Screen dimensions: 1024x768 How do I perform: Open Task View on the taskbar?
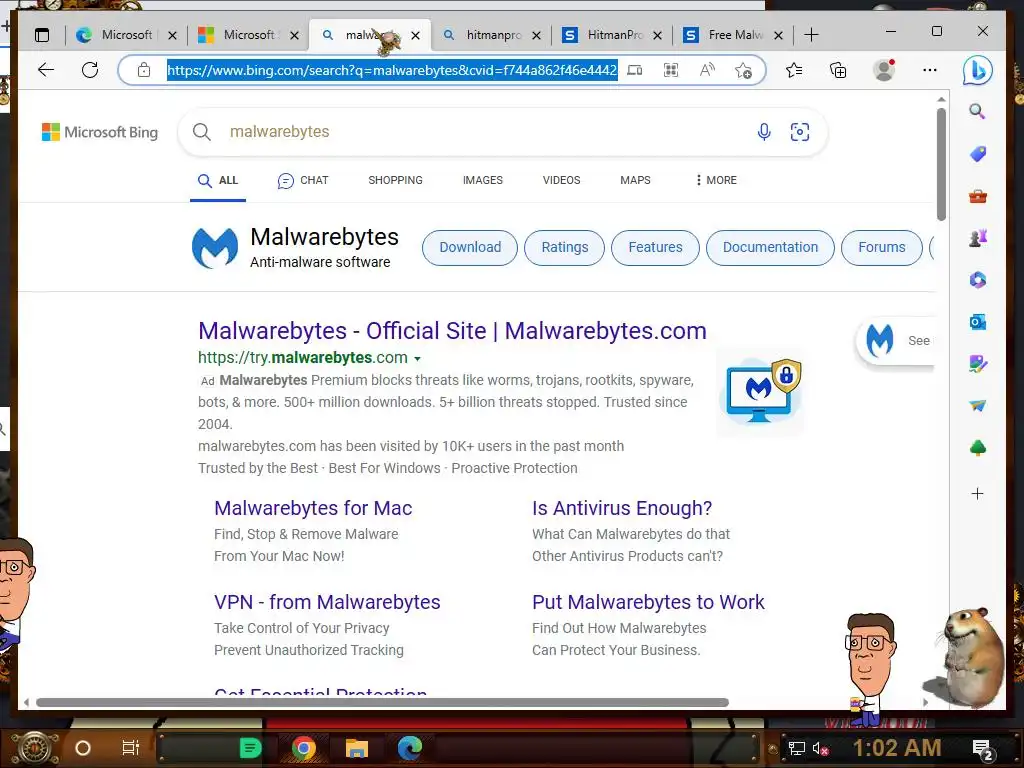click(x=131, y=748)
